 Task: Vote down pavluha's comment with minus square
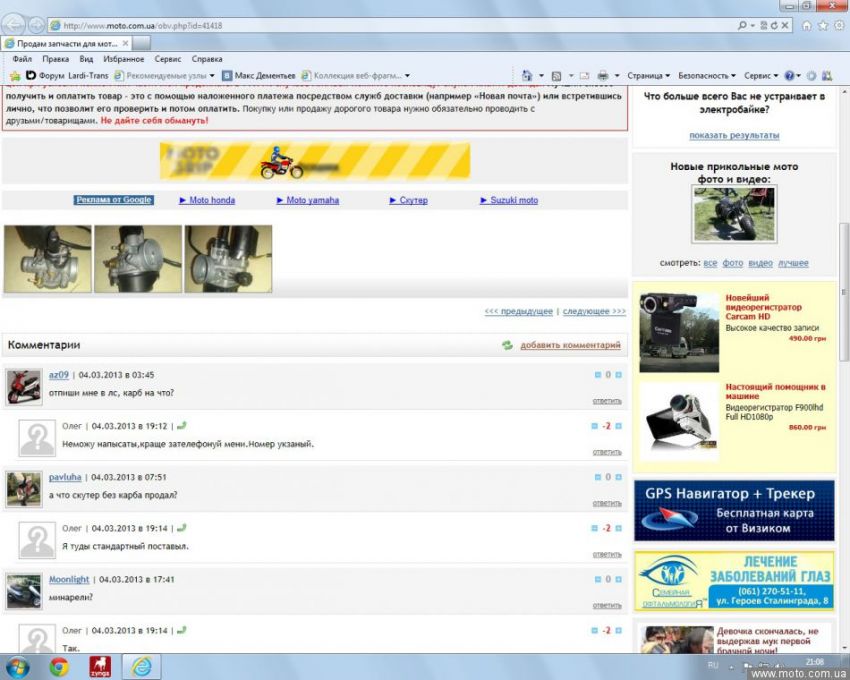(x=597, y=477)
